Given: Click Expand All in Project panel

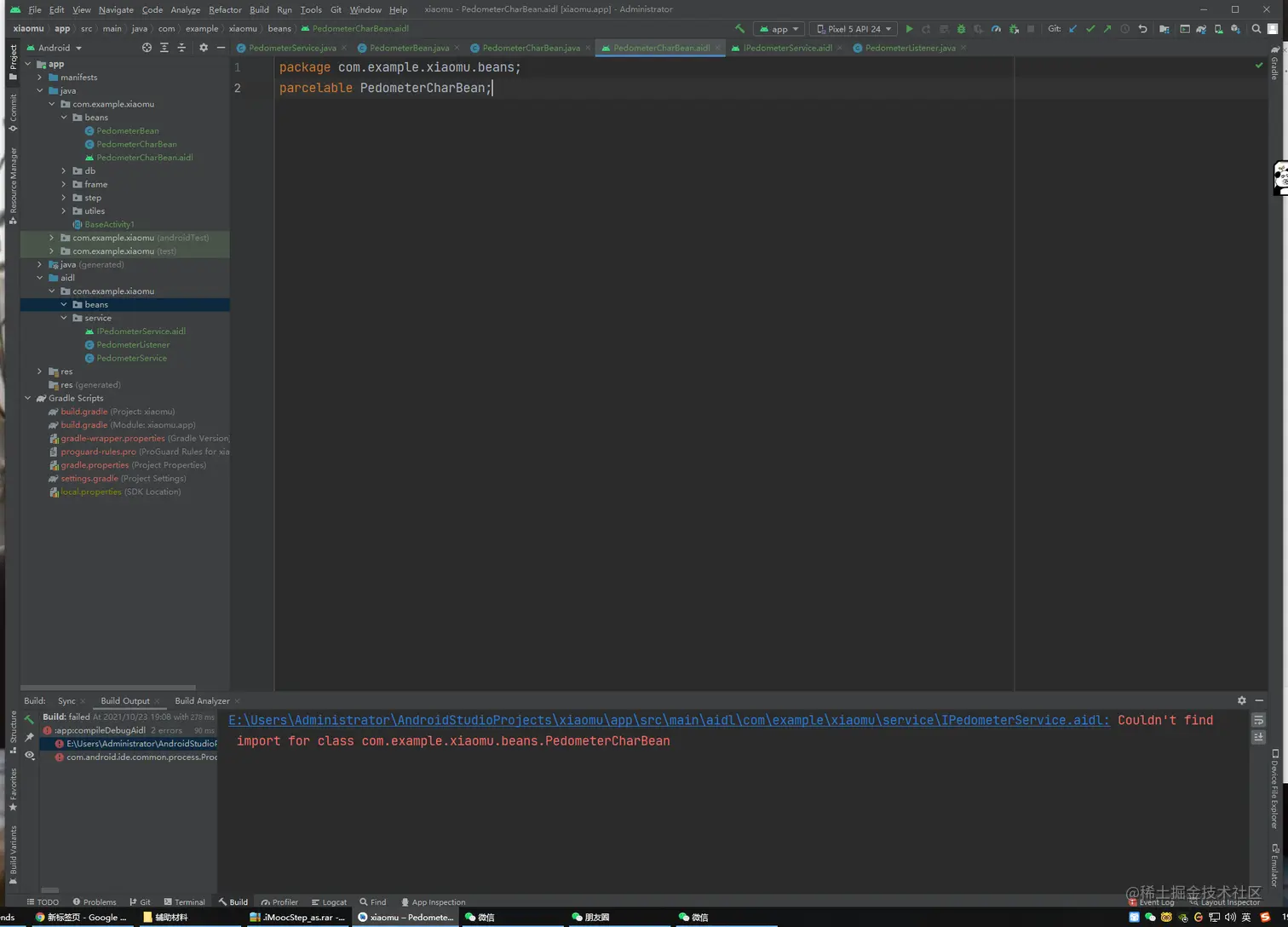Looking at the screenshot, I should coord(164,48).
